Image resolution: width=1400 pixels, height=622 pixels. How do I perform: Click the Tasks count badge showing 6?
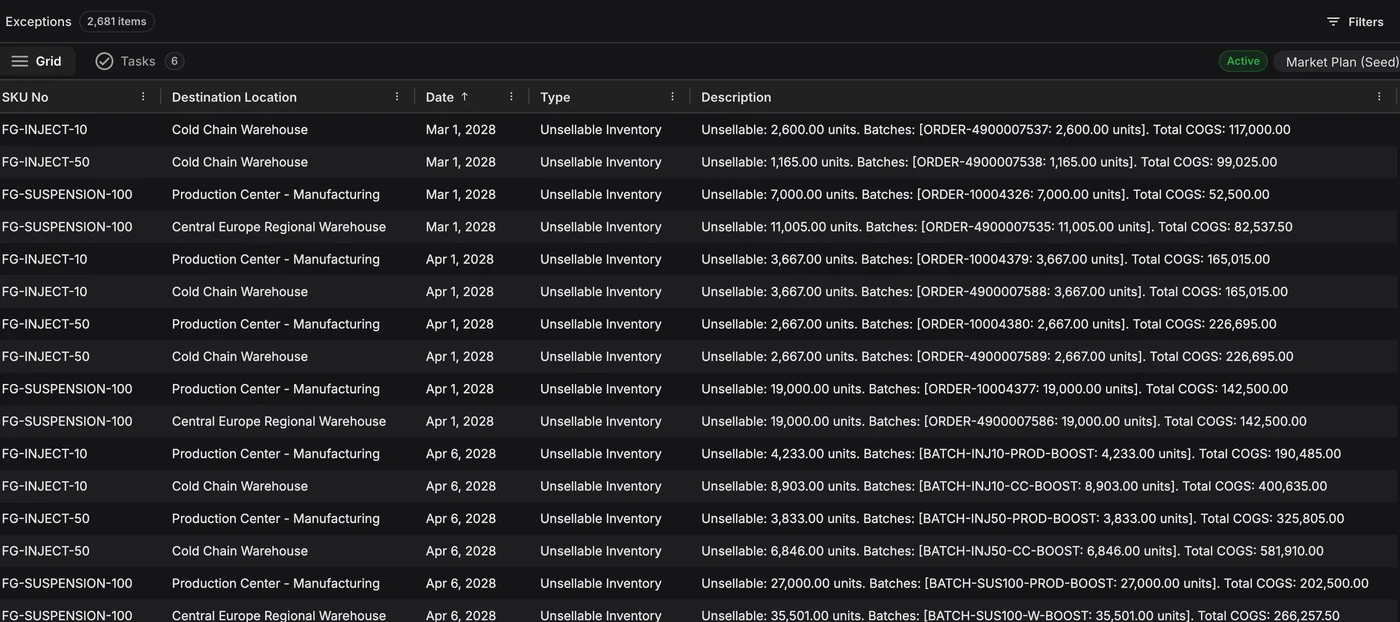[174, 61]
